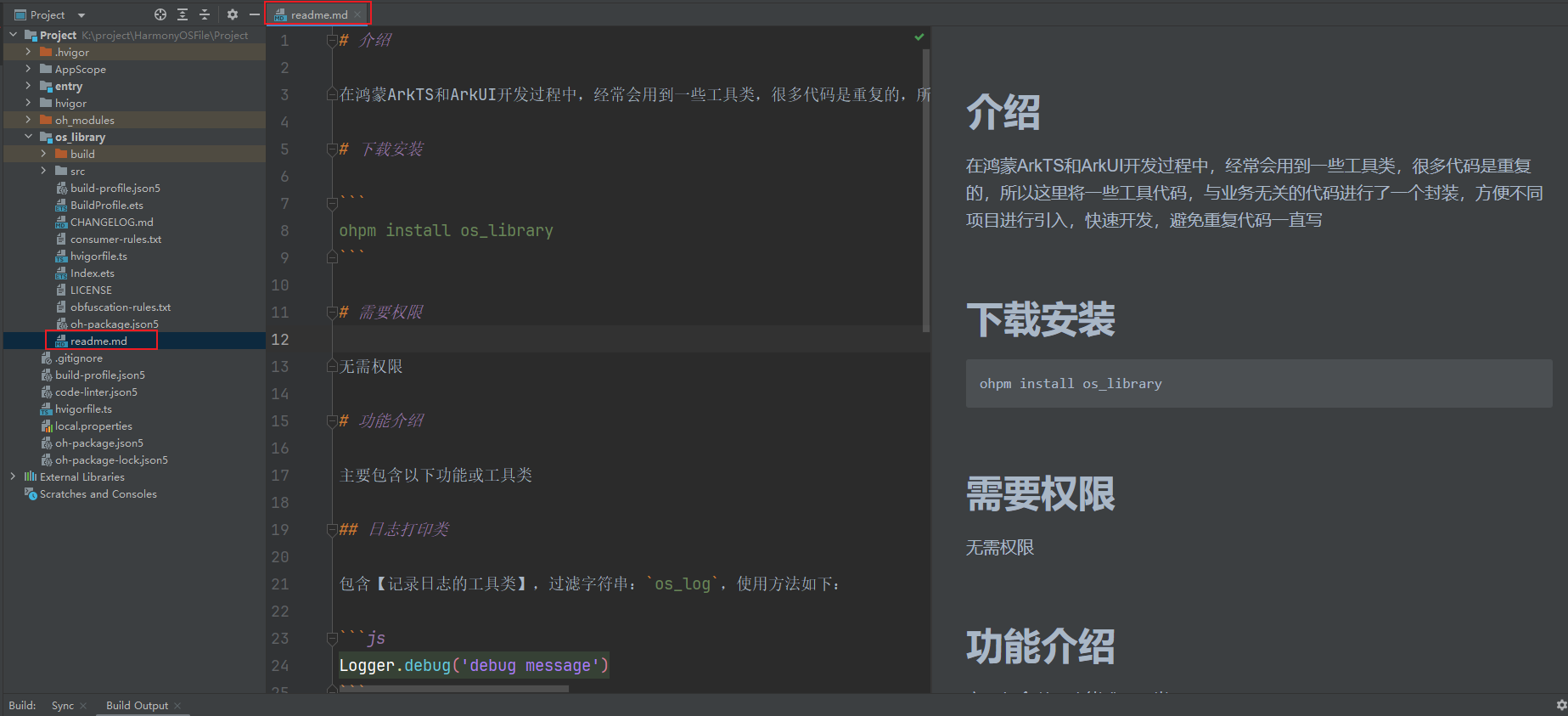
Task: Click the 下载安装 heading in preview
Action: click(1040, 320)
